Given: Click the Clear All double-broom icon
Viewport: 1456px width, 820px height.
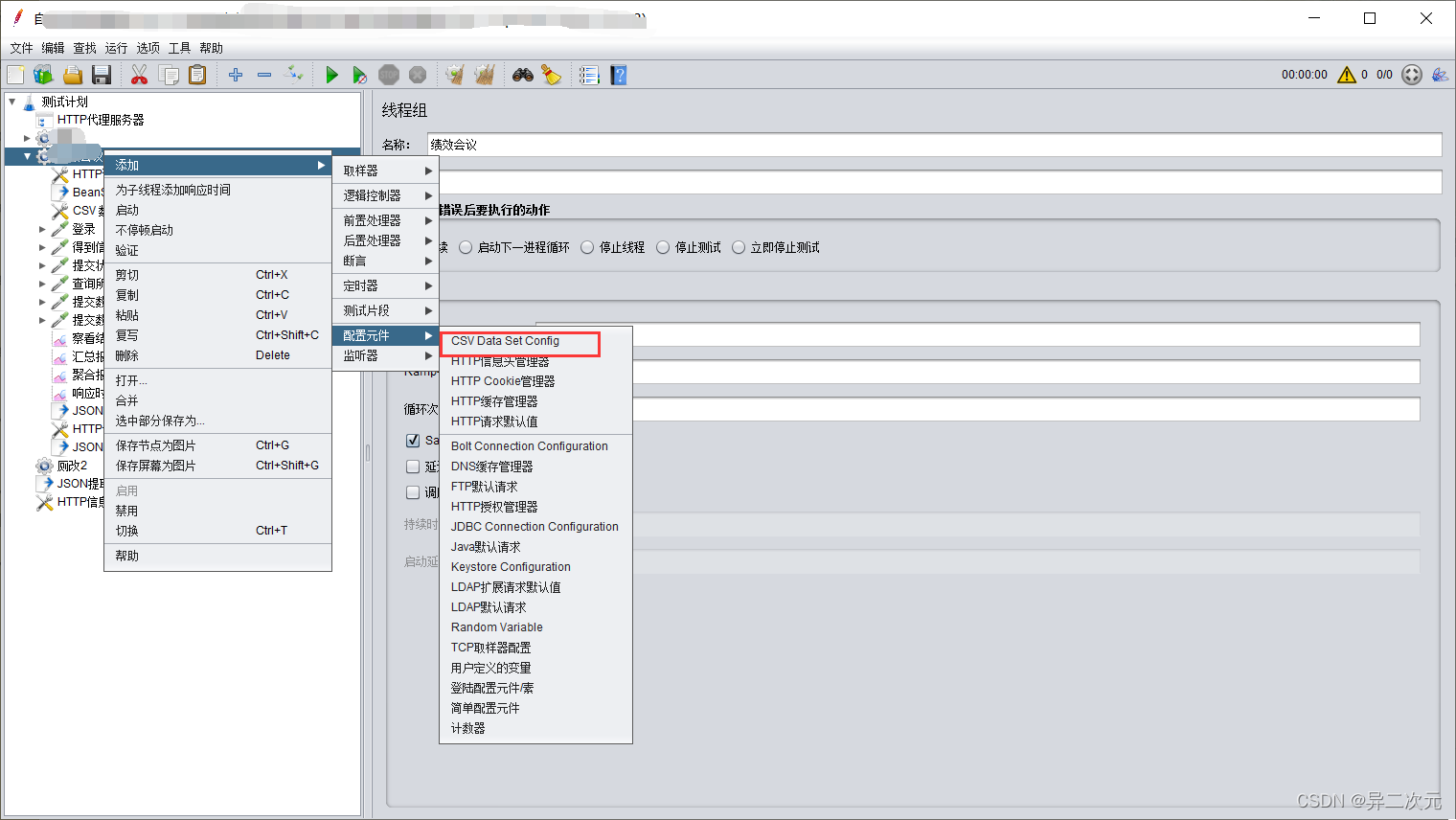Looking at the screenshot, I should click(484, 75).
